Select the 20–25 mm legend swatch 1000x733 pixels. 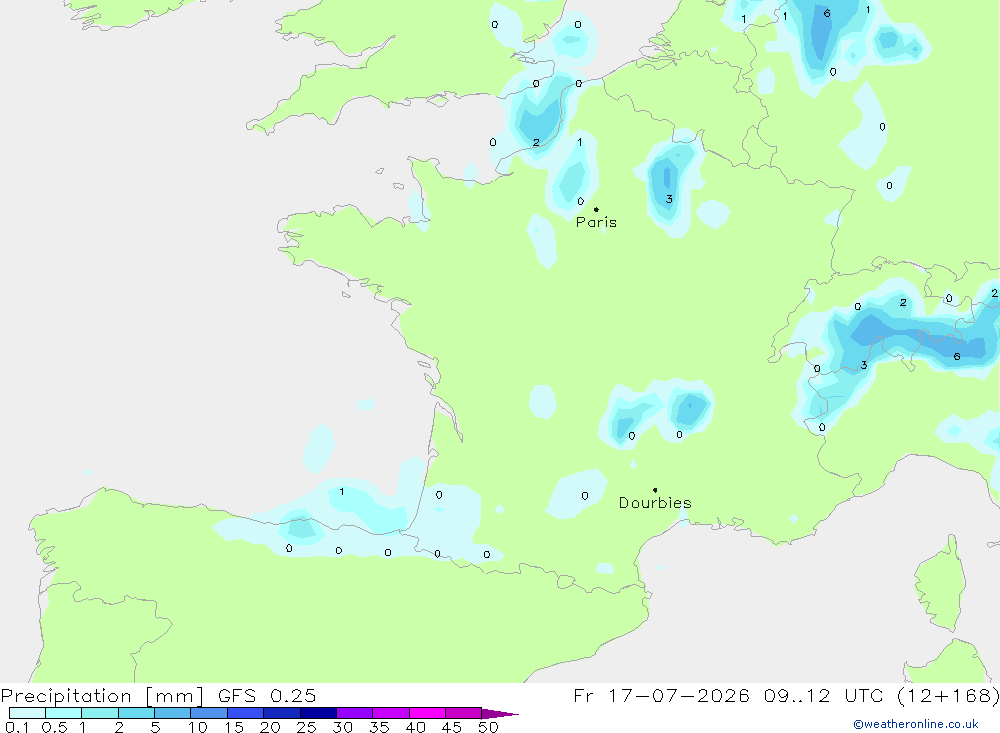[282, 713]
